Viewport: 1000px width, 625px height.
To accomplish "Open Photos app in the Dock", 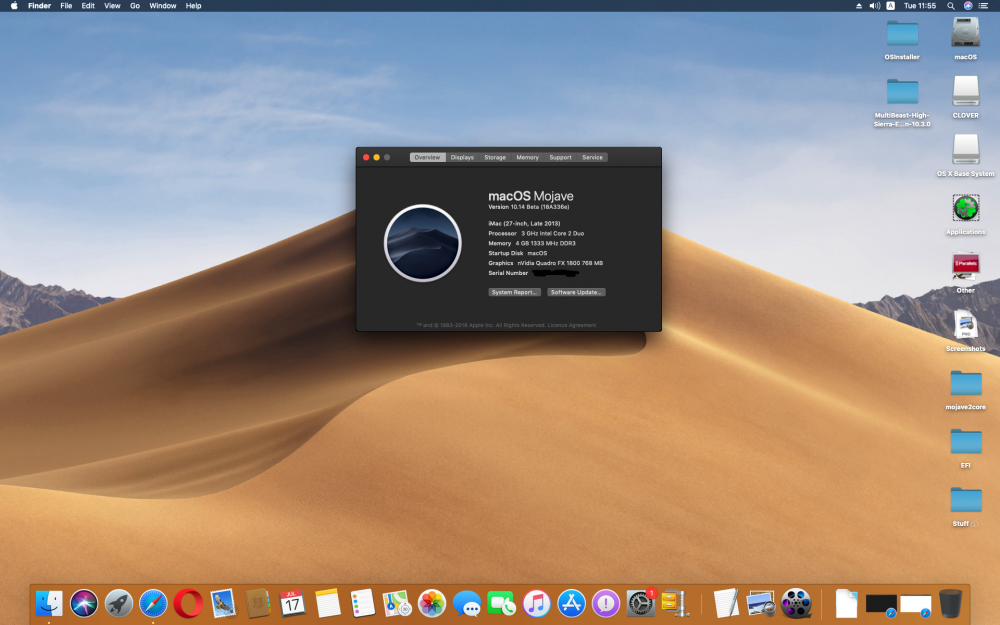I will pos(432,603).
